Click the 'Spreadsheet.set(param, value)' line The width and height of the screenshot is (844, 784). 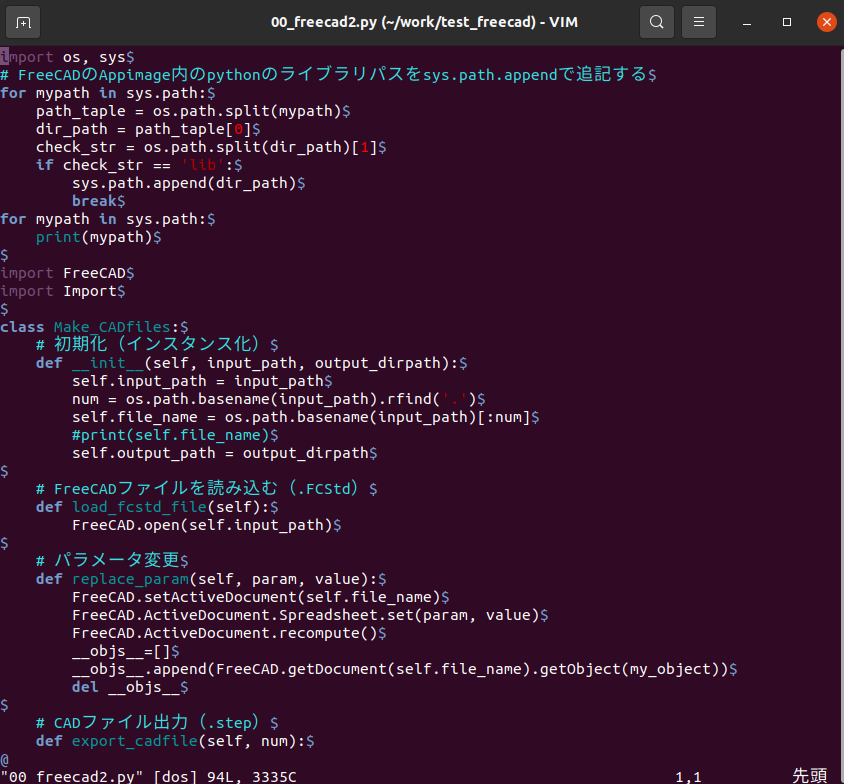(x=310, y=615)
